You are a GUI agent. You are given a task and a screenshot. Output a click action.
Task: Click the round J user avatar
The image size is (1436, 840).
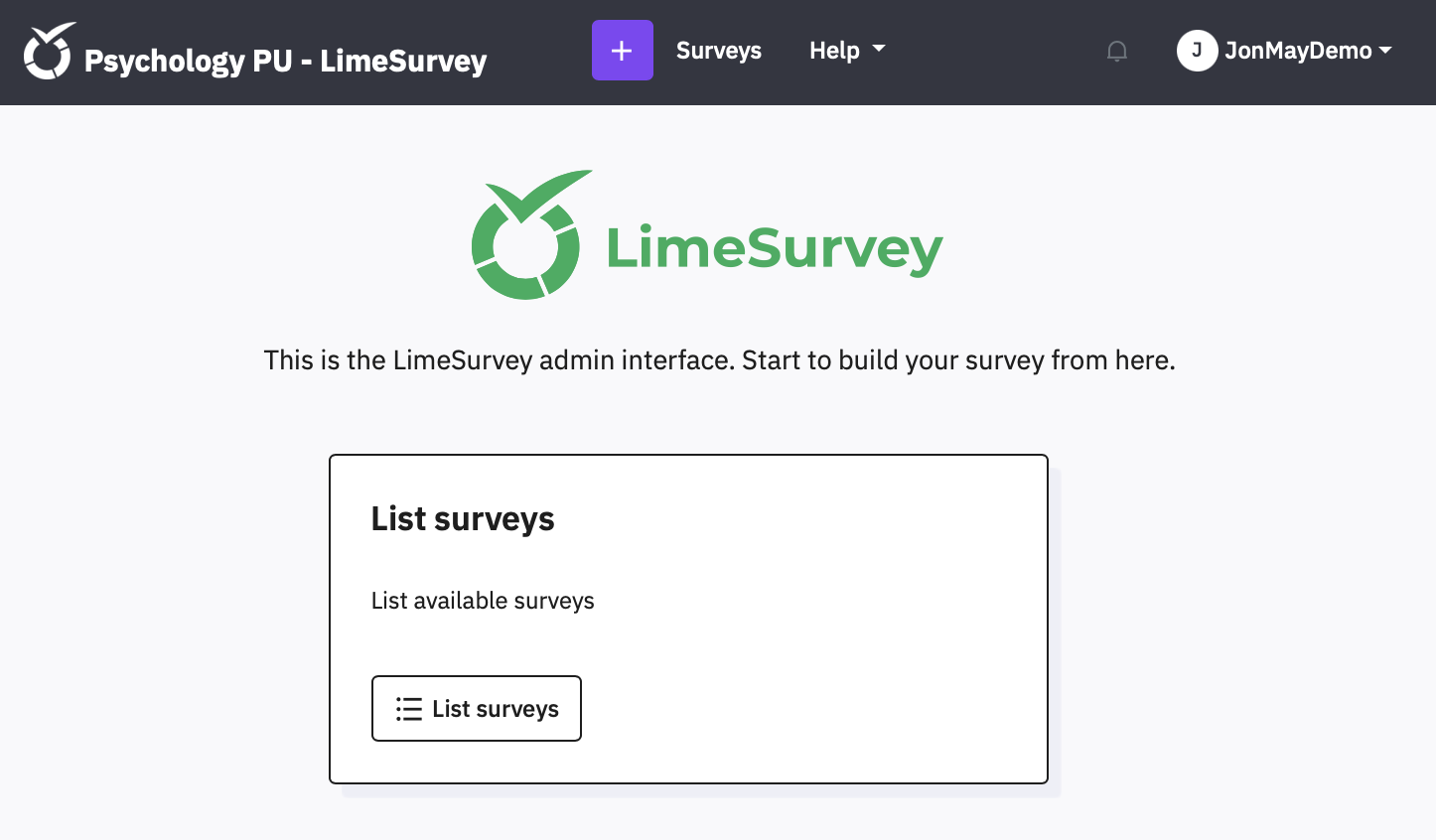tap(1197, 51)
